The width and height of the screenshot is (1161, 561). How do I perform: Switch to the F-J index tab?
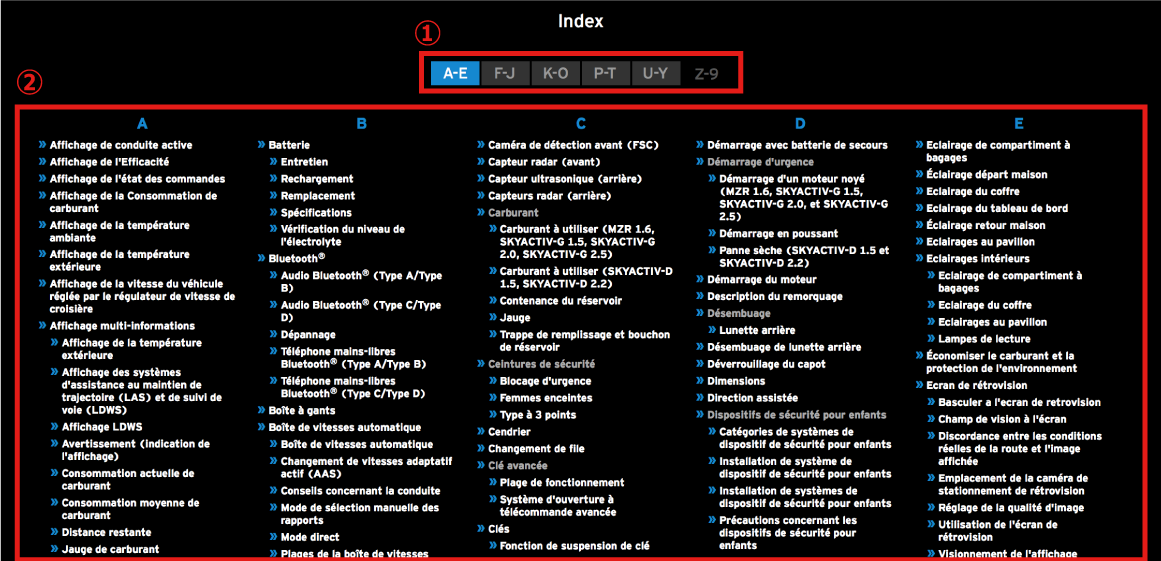pyautogui.click(x=505, y=73)
